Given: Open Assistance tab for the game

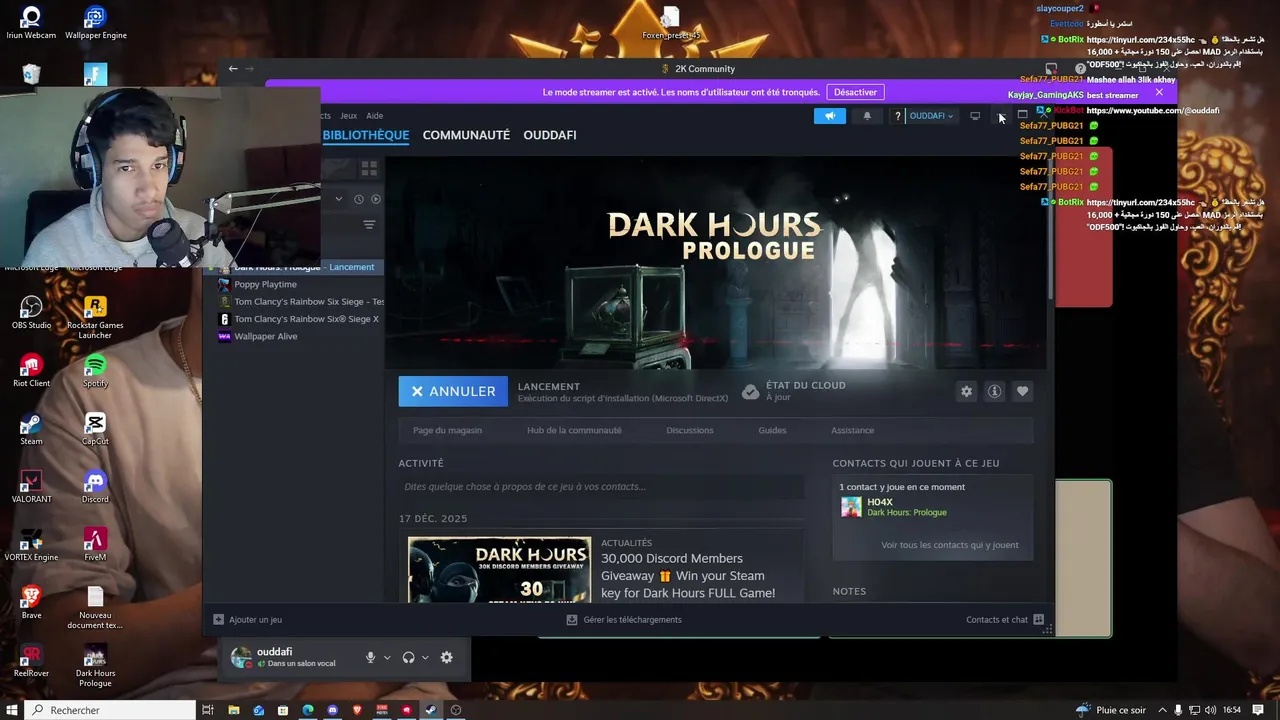Looking at the screenshot, I should 852,430.
